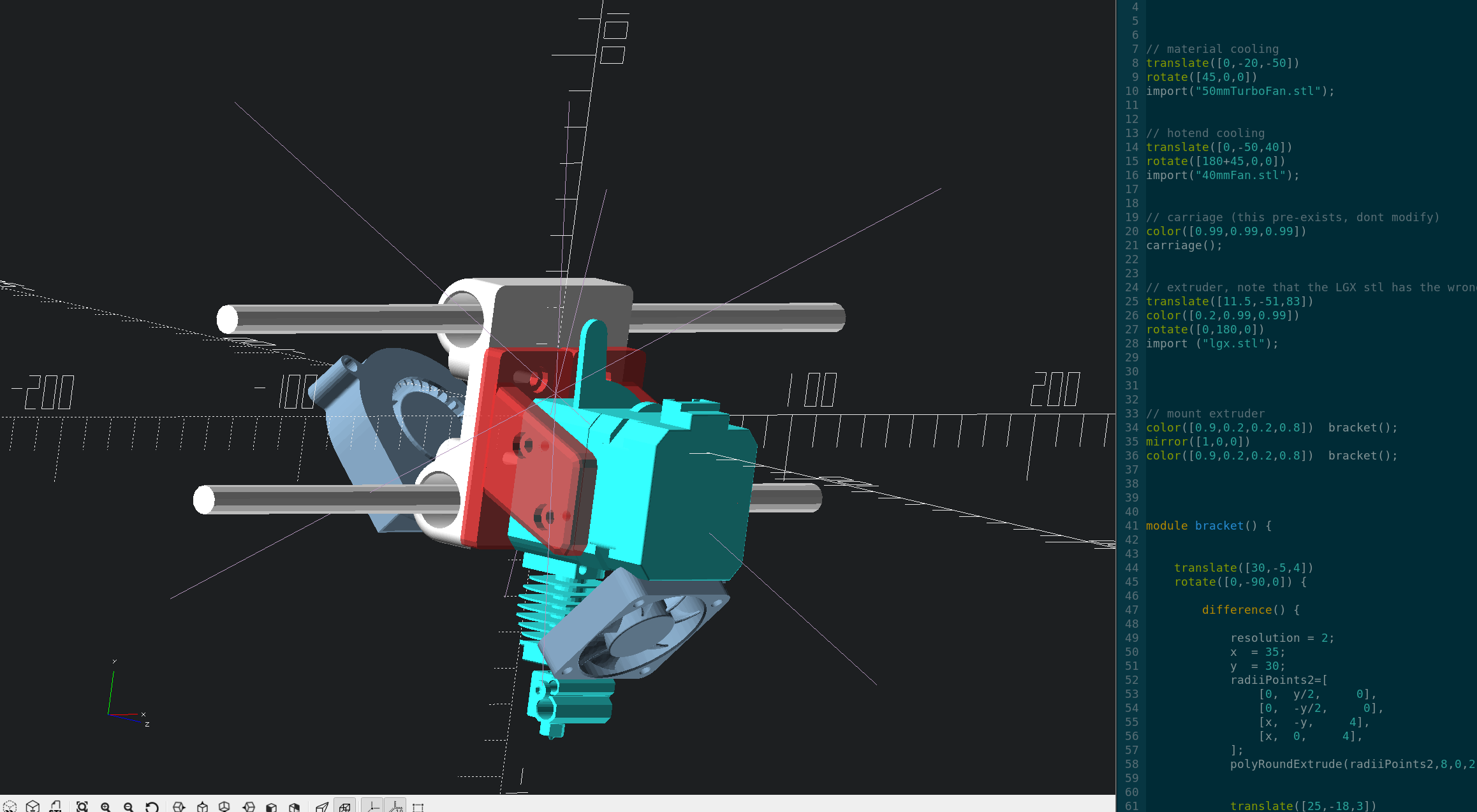Switch to the Bottom view

tap(224, 806)
